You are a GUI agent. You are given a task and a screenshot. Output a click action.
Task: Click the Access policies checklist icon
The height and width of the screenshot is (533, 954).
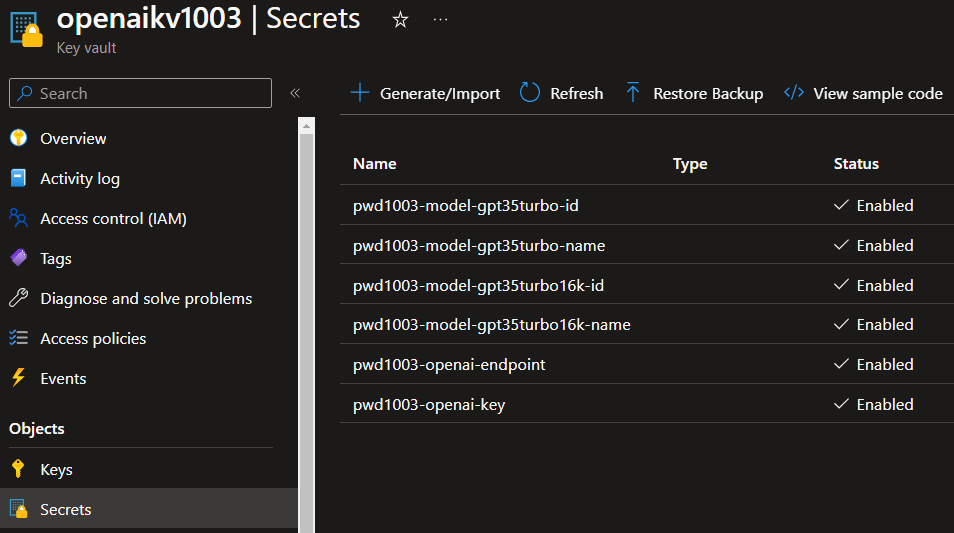pos(19,338)
